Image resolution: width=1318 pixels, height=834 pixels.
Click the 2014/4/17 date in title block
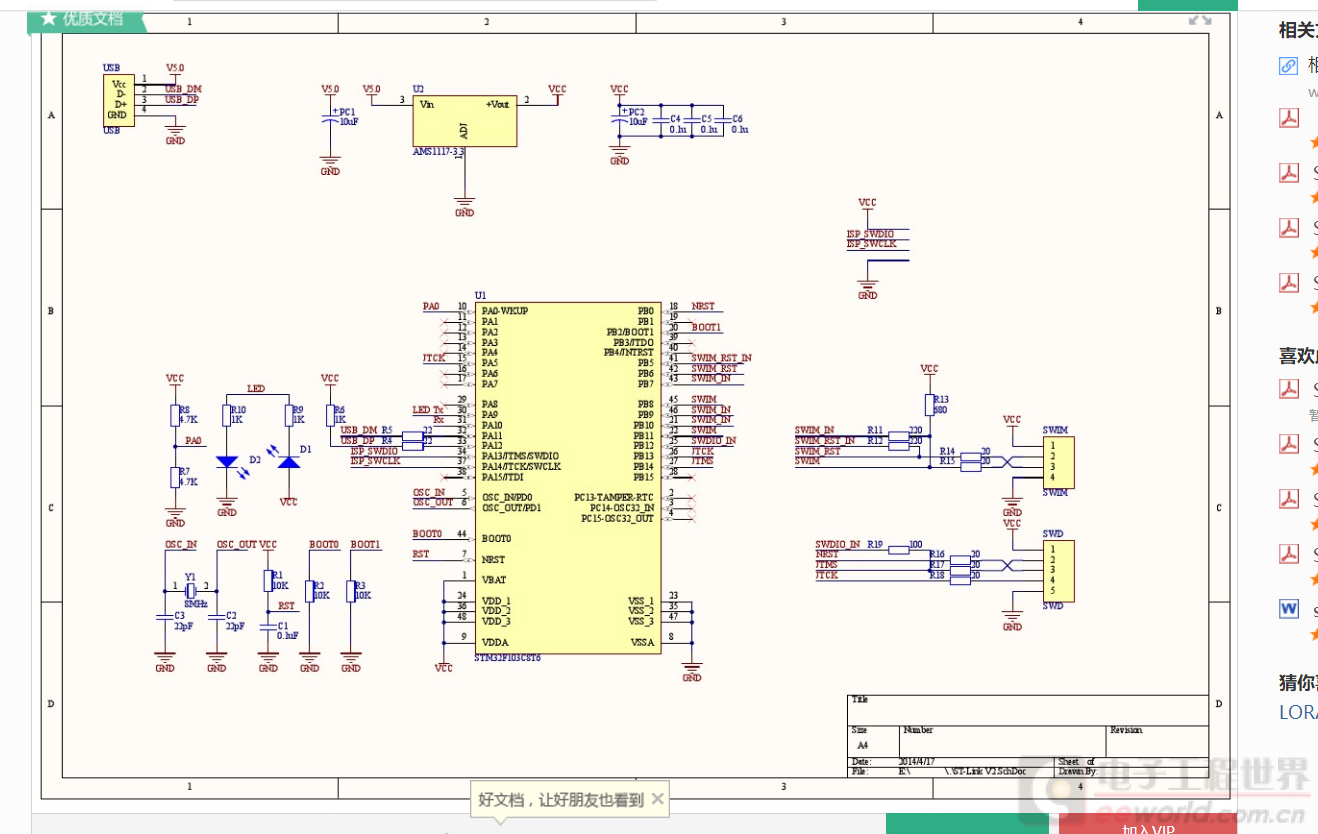917,762
